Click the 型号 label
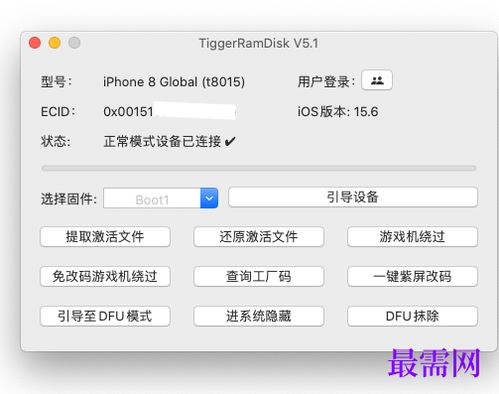Screen dimensions: 499x394 click(x=56, y=82)
